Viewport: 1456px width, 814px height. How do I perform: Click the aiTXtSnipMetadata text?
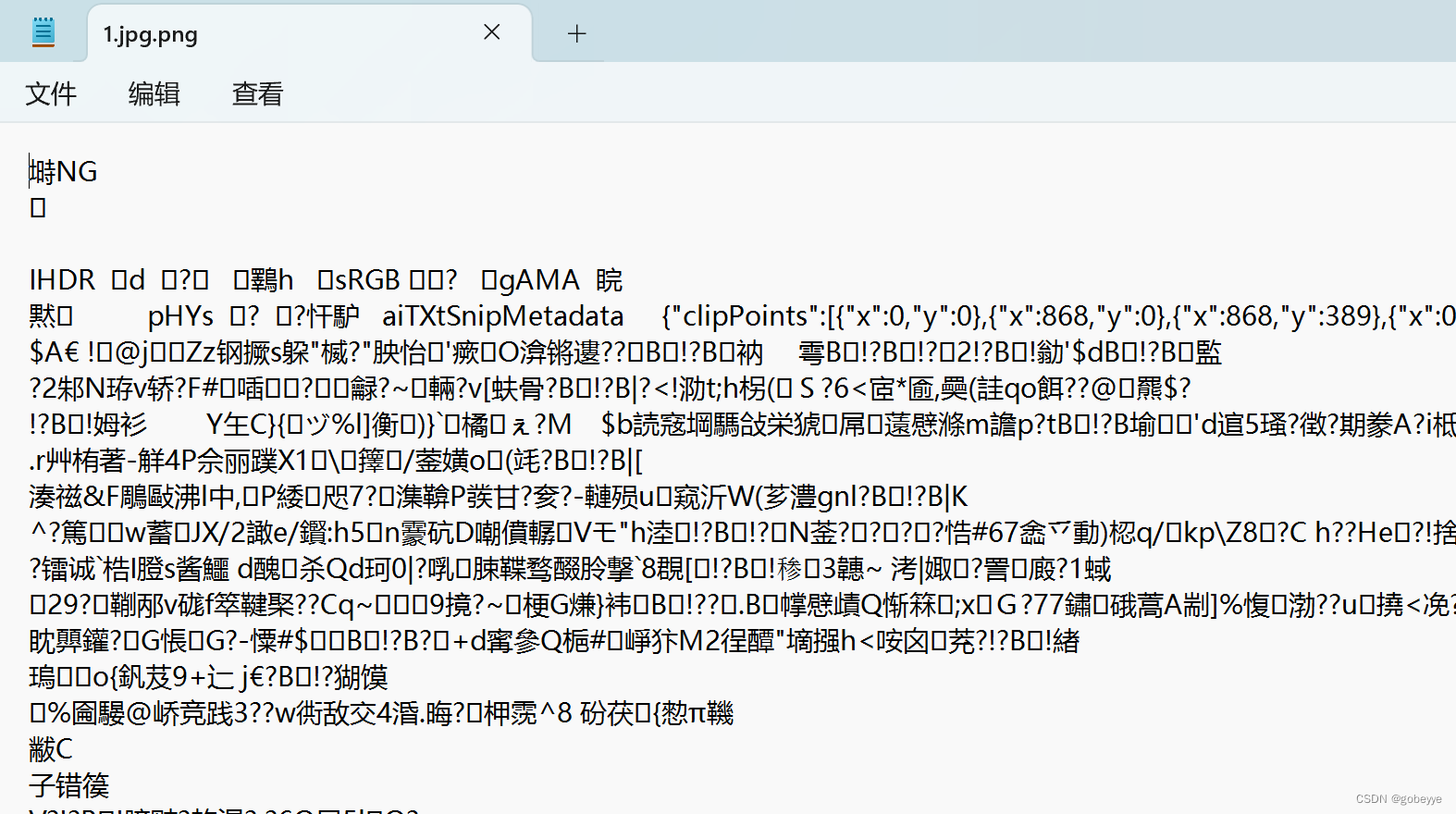(503, 316)
